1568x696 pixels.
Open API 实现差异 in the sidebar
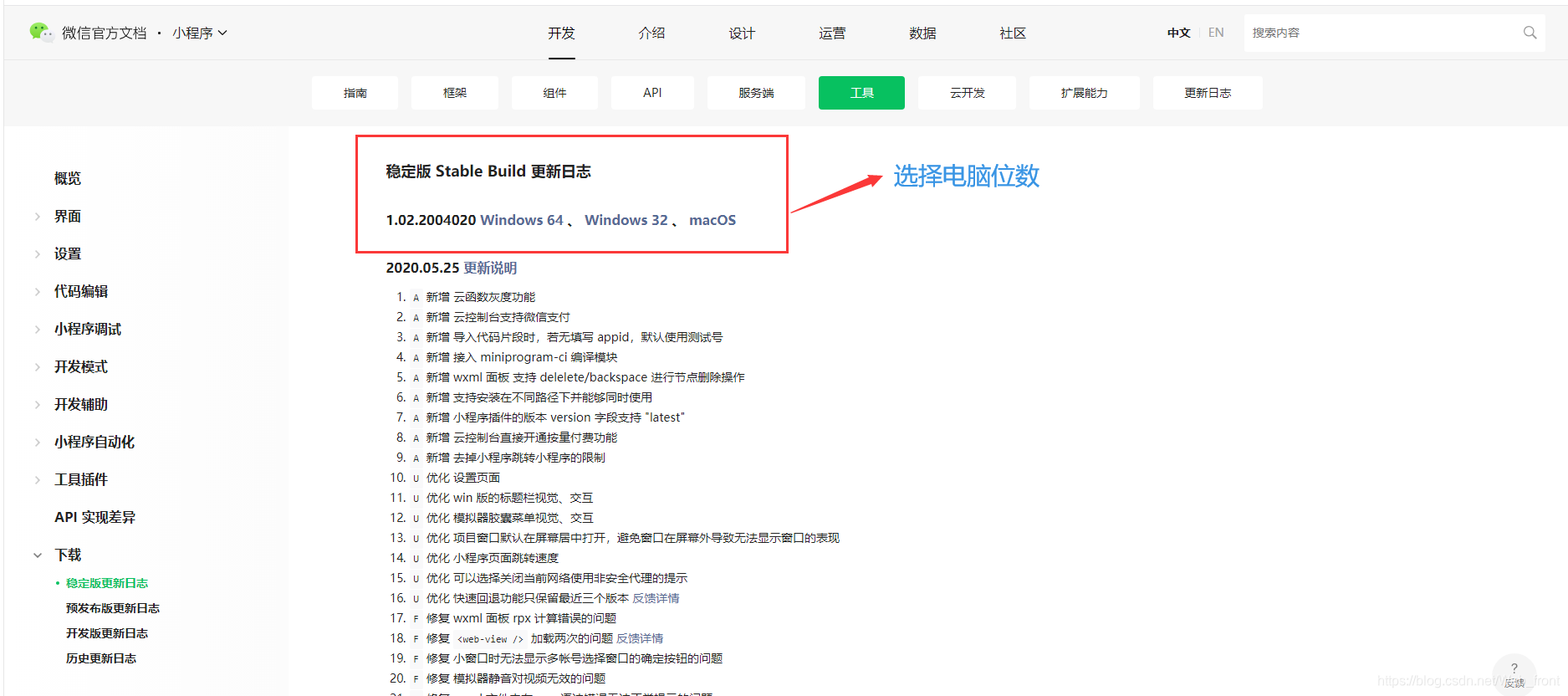94,518
